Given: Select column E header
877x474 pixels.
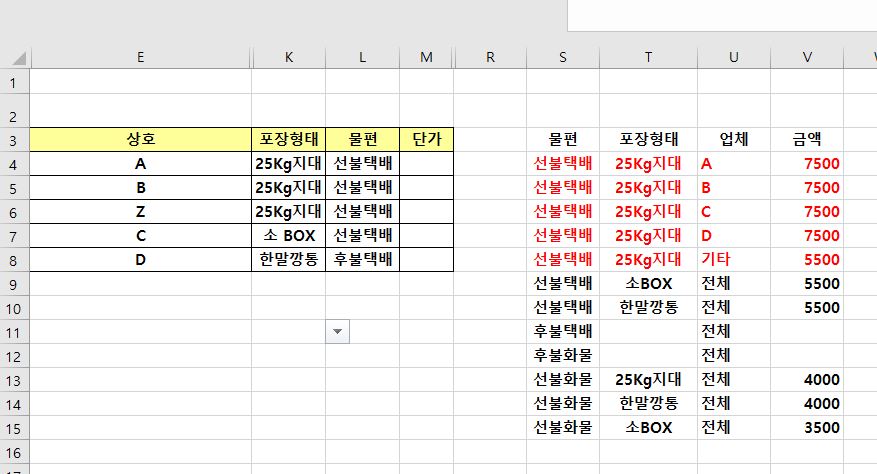Looking at the screenshot, I should coord(140,57).
